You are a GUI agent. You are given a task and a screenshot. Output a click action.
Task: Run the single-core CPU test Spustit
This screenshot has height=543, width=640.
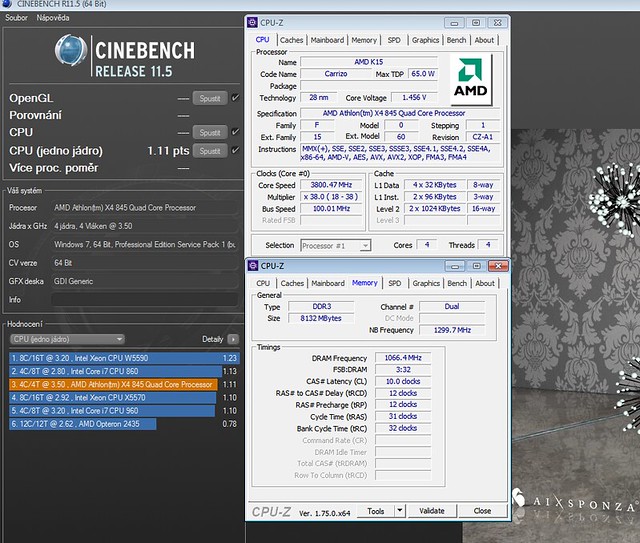point(210,151)
